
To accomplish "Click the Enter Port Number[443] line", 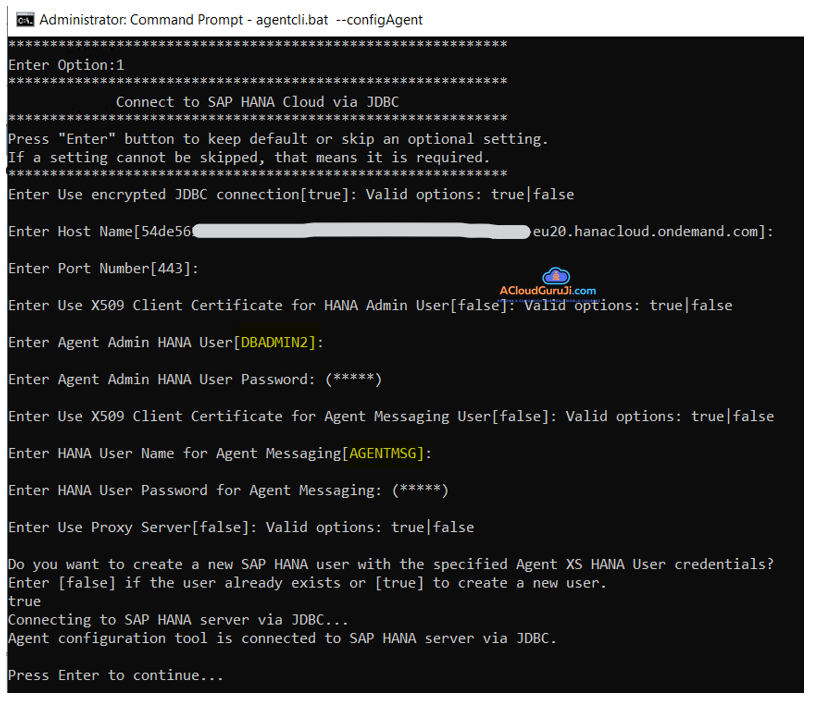I will coord(103,268).
